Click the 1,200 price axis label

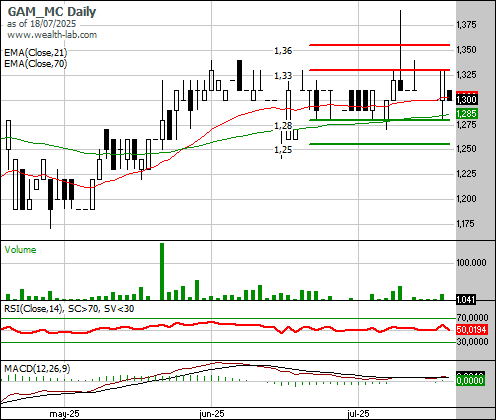(466, 199)
